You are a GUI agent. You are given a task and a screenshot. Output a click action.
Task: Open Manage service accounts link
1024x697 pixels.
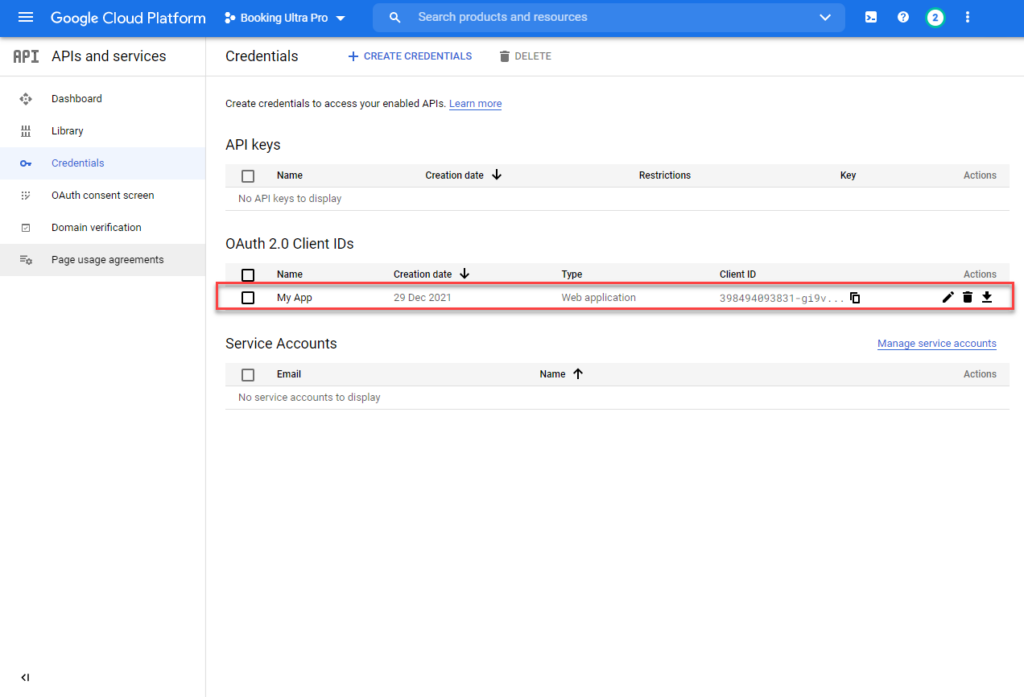point(936,344)
